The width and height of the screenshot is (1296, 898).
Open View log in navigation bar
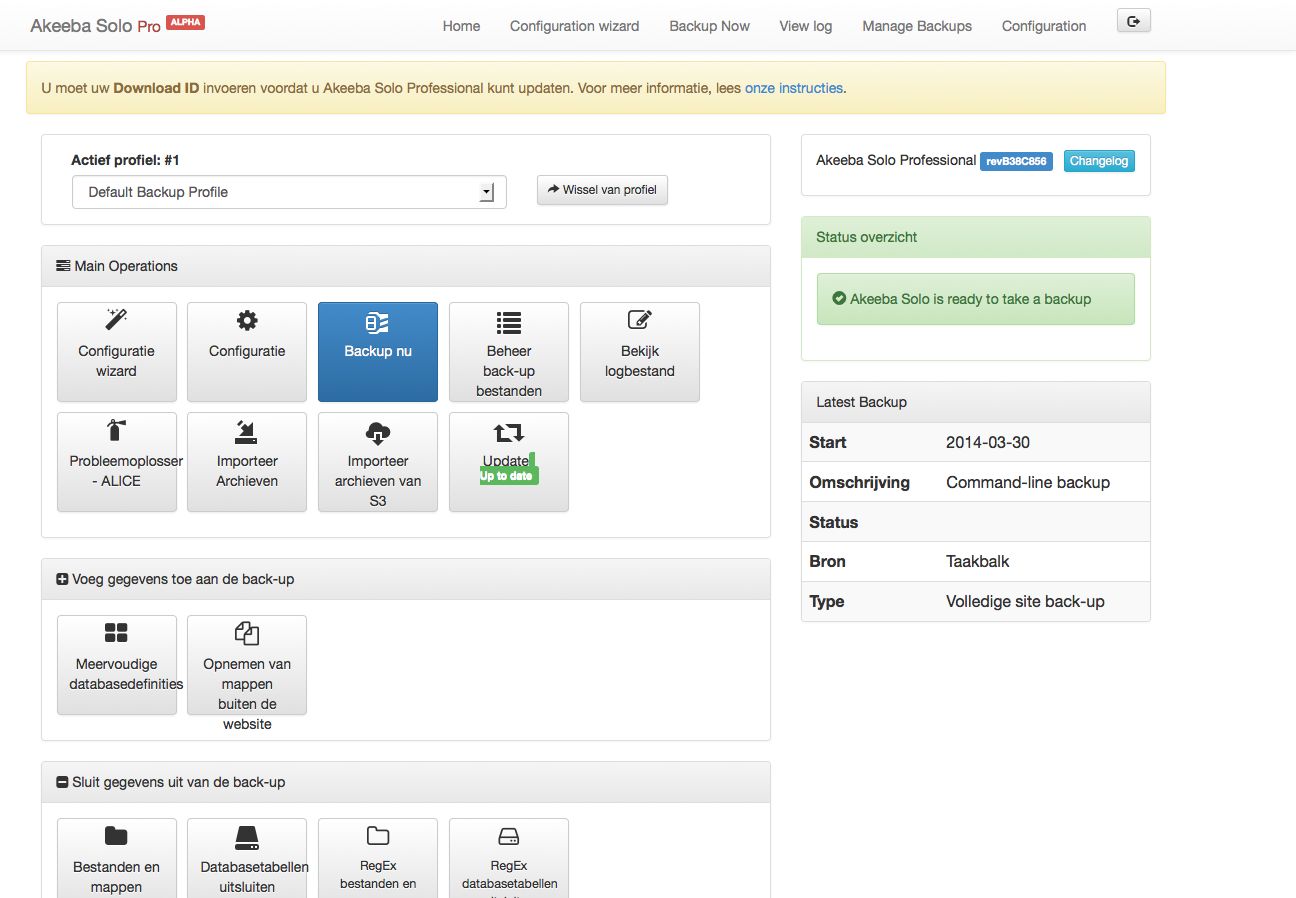[x=806, y=26]
